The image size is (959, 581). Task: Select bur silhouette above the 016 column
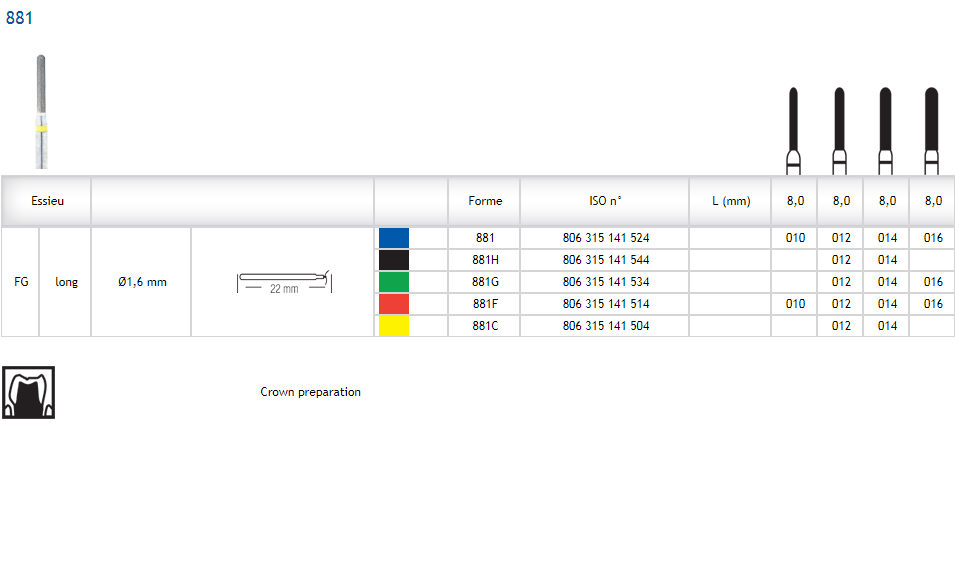(x=932, y=130)
